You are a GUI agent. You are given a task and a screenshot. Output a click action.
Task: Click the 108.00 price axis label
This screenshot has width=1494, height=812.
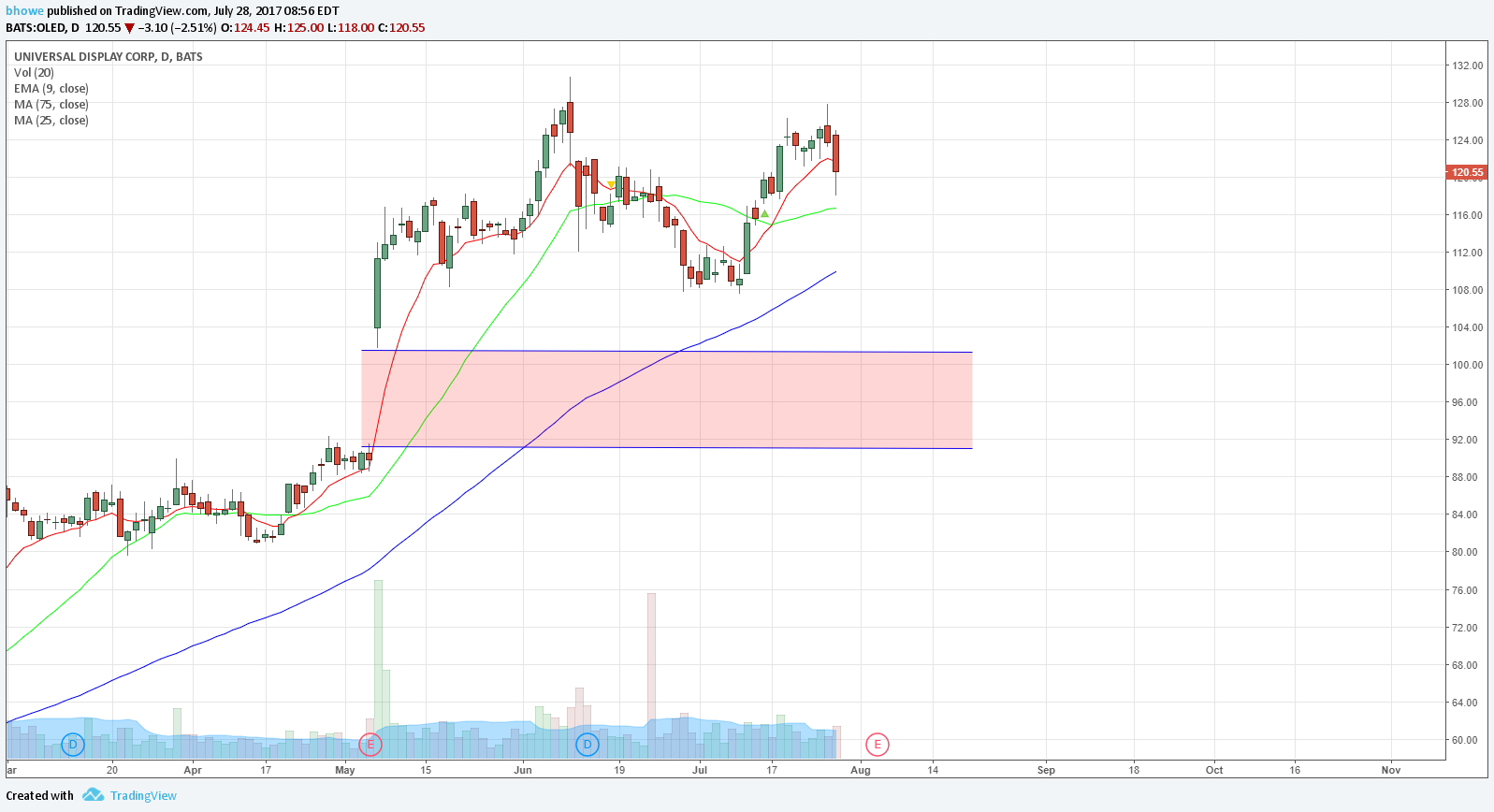click(x=1467, y=290)
